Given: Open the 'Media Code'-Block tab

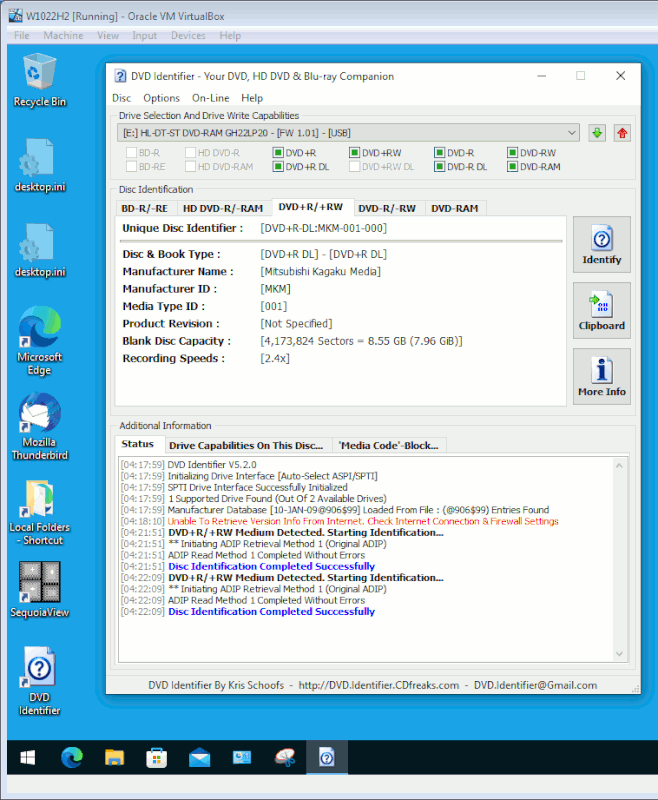Looking at the screenshot, I should click(x=389, y=445).
